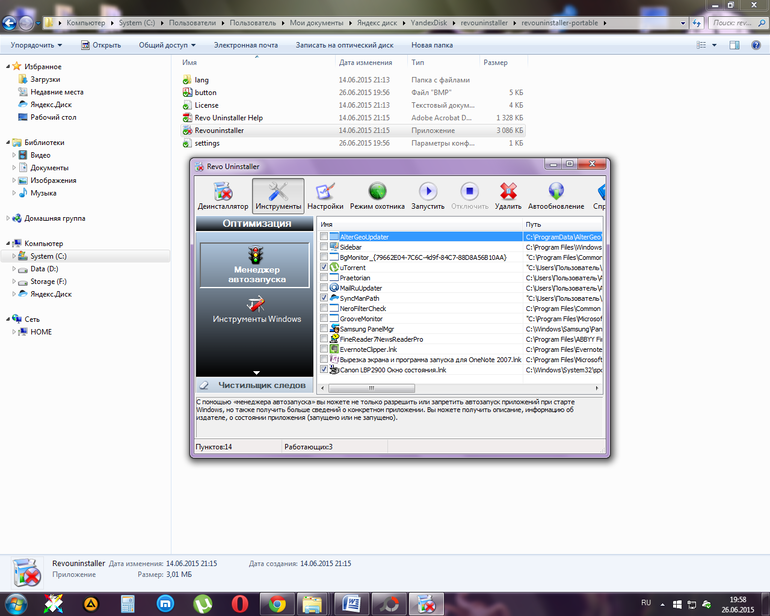Screen dimensions: 770x616
Task: Open Explorer help icon
Action: [756, 45]
